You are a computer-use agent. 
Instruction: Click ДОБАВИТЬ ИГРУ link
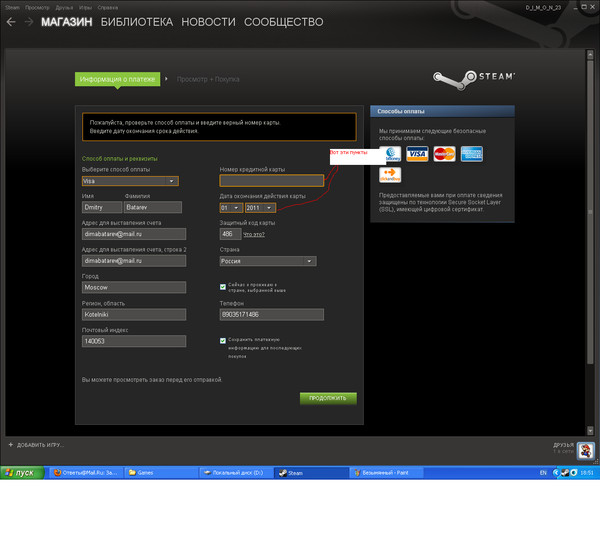pyautogui.click(x=40, y=445)
